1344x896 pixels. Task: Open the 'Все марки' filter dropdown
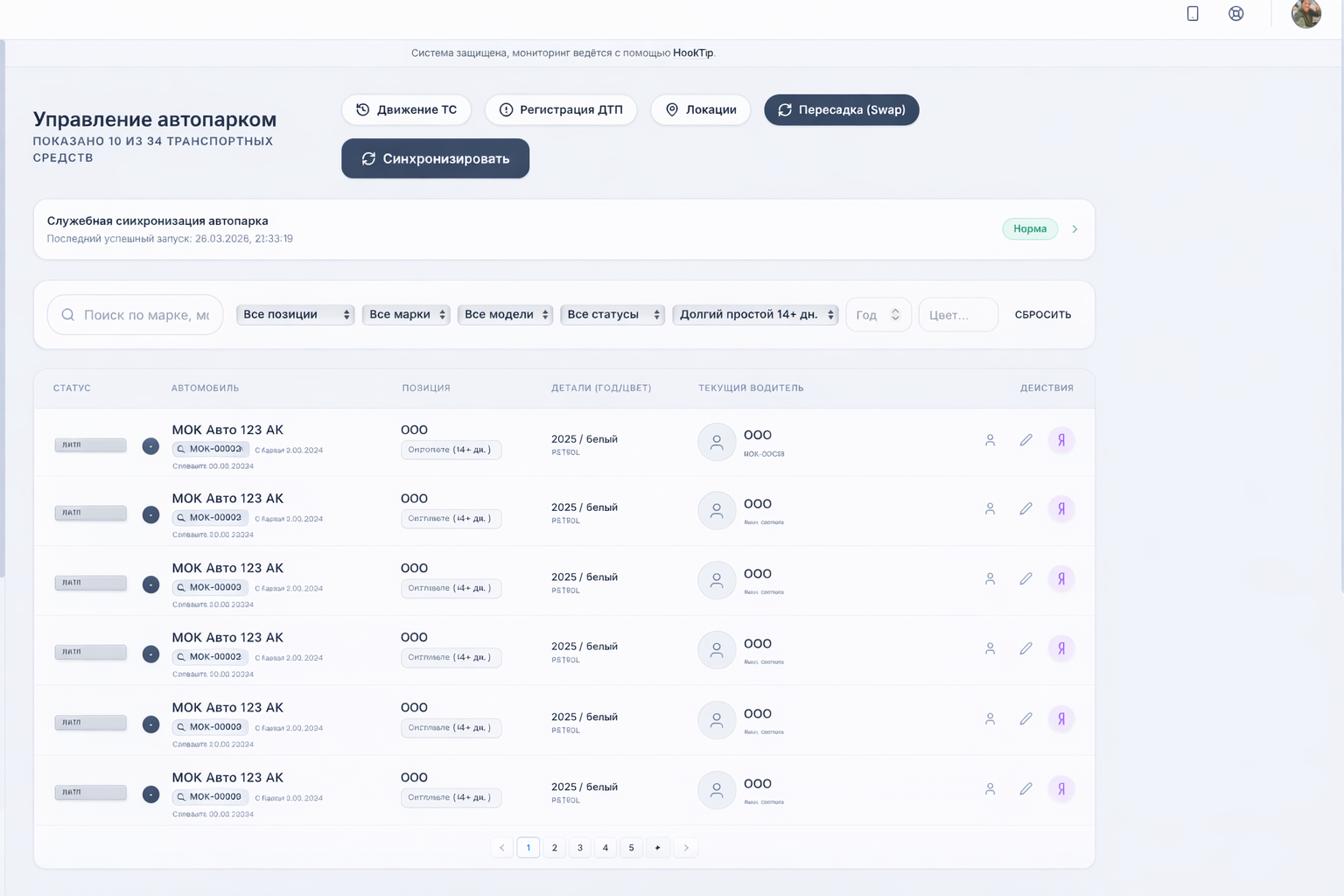tap(406, 315)
